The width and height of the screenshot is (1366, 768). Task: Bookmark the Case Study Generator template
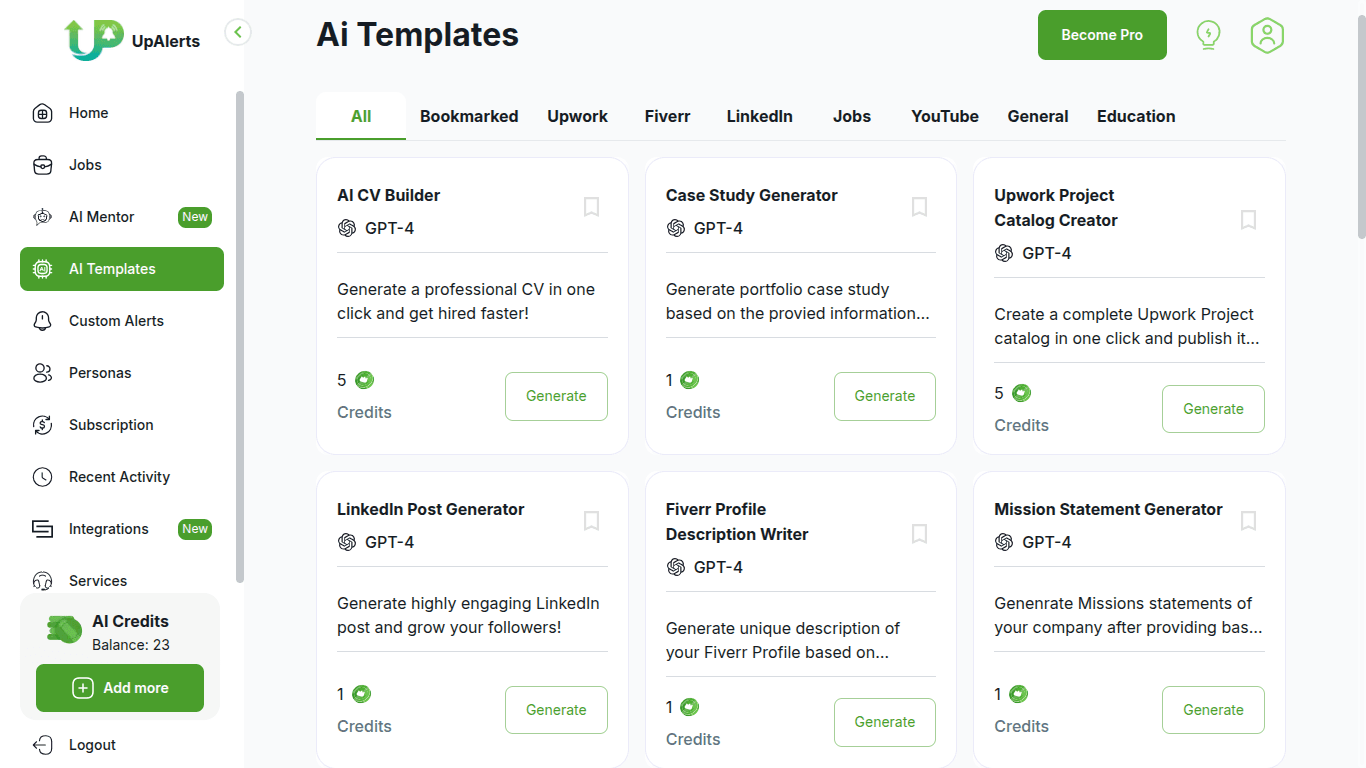pos(919,207)
